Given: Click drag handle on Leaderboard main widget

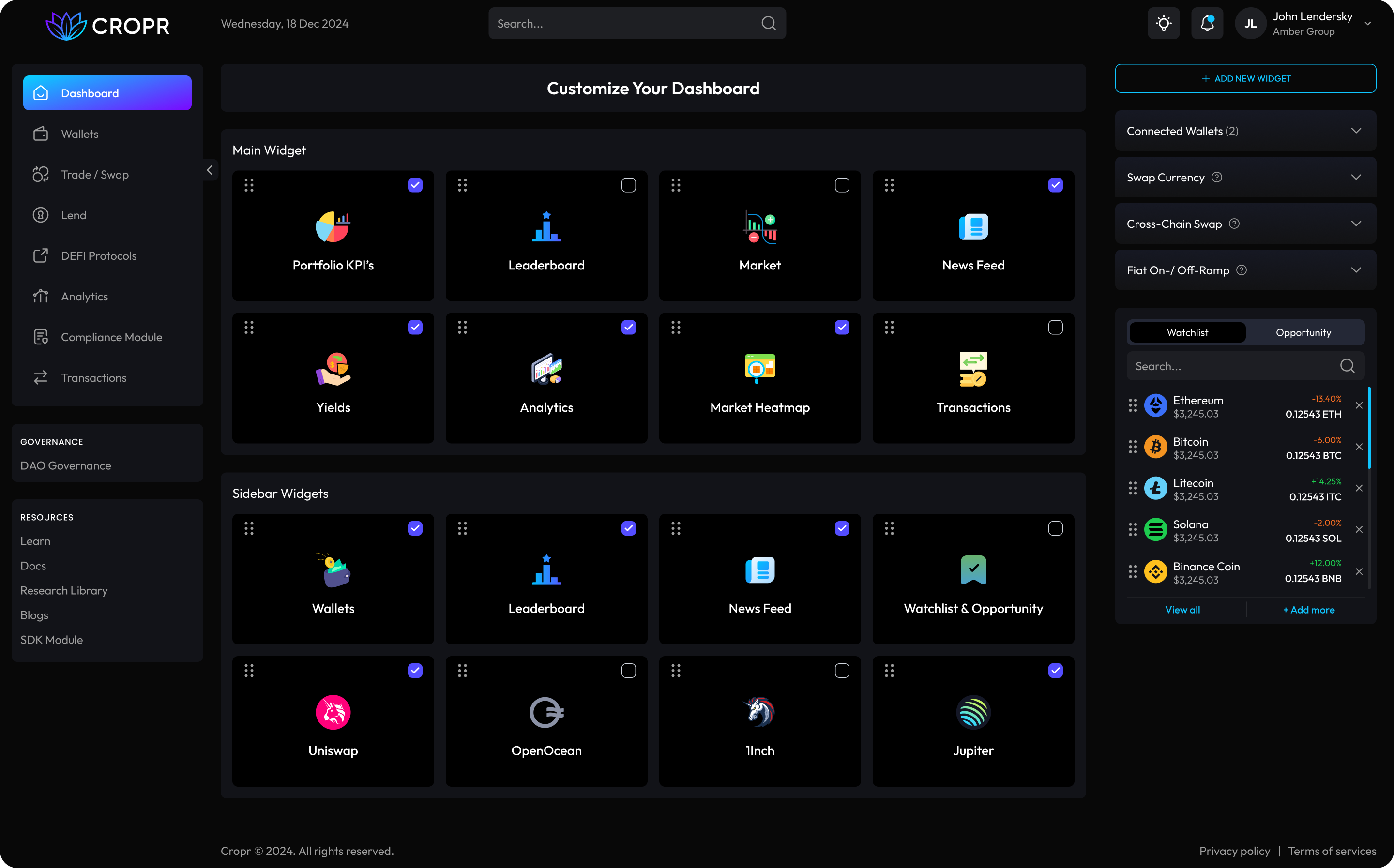Looking at the screenshot, I should pos(462,185).
